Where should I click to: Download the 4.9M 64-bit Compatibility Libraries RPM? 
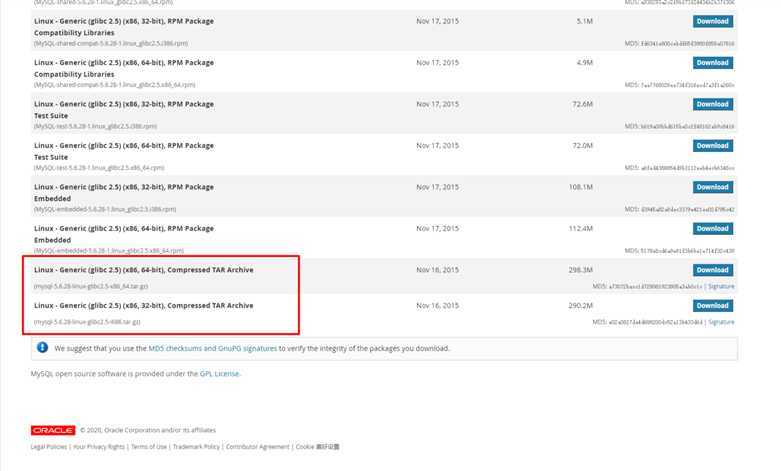coord(712,63)
